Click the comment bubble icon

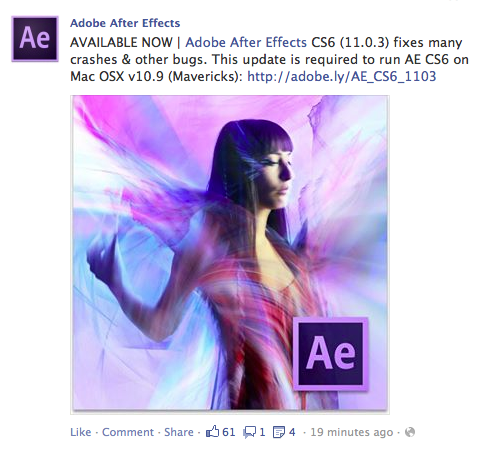point(250,432)
